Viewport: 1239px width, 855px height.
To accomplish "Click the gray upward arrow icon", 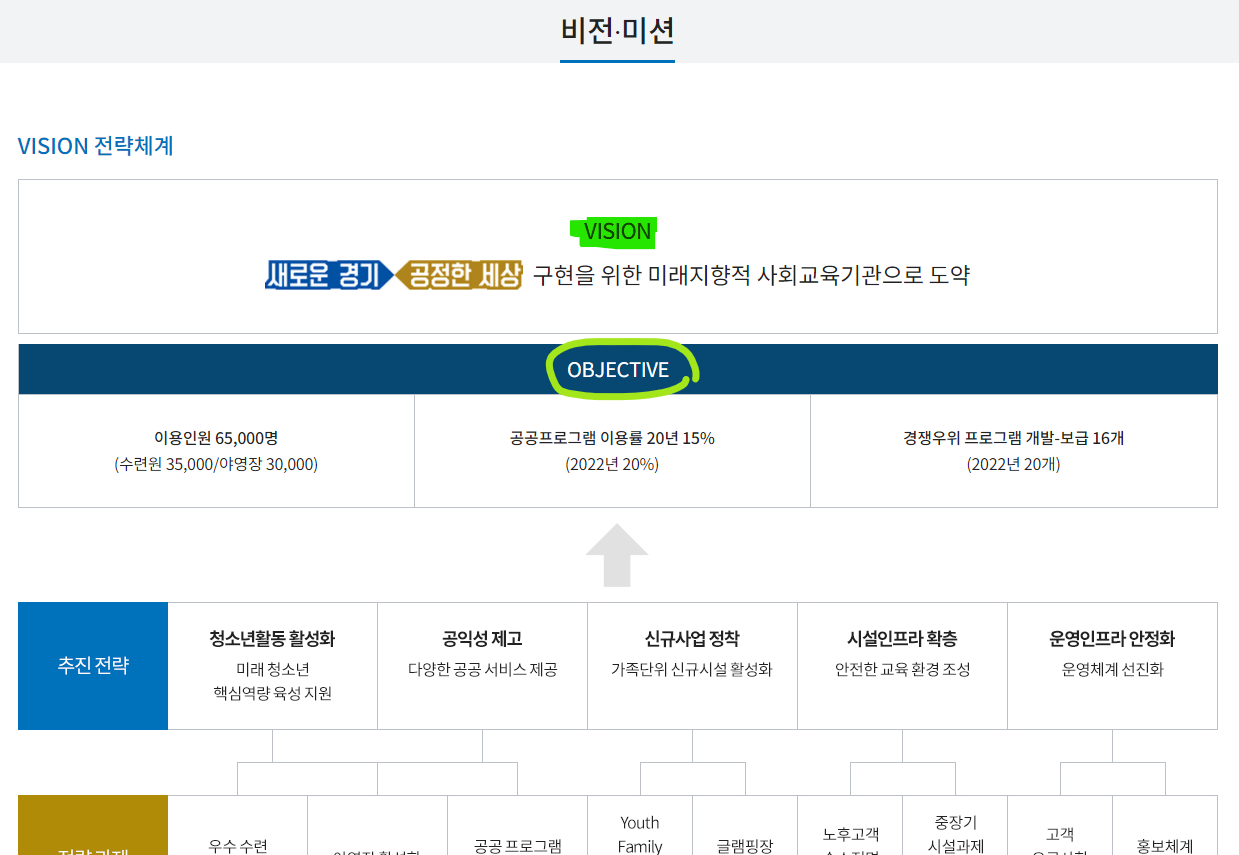I will pyautogui.click(x=617, y=555).
